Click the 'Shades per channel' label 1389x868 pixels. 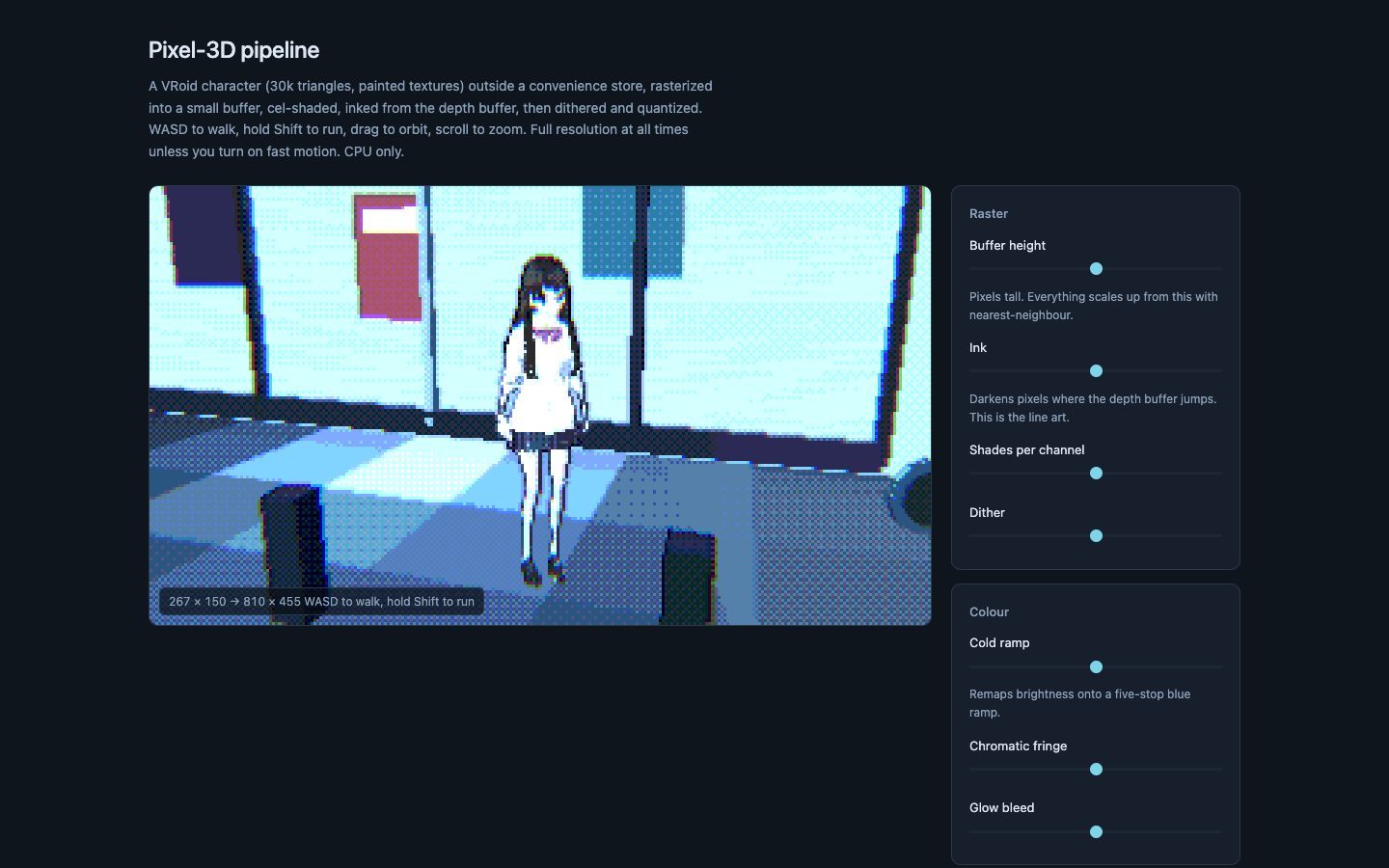(1026, 450)
